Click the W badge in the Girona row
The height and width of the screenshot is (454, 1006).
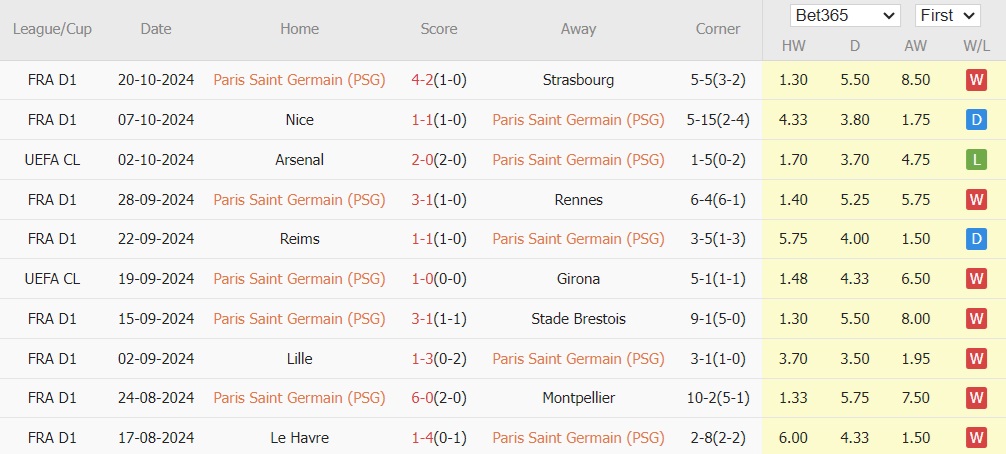(x=976, y=279)
